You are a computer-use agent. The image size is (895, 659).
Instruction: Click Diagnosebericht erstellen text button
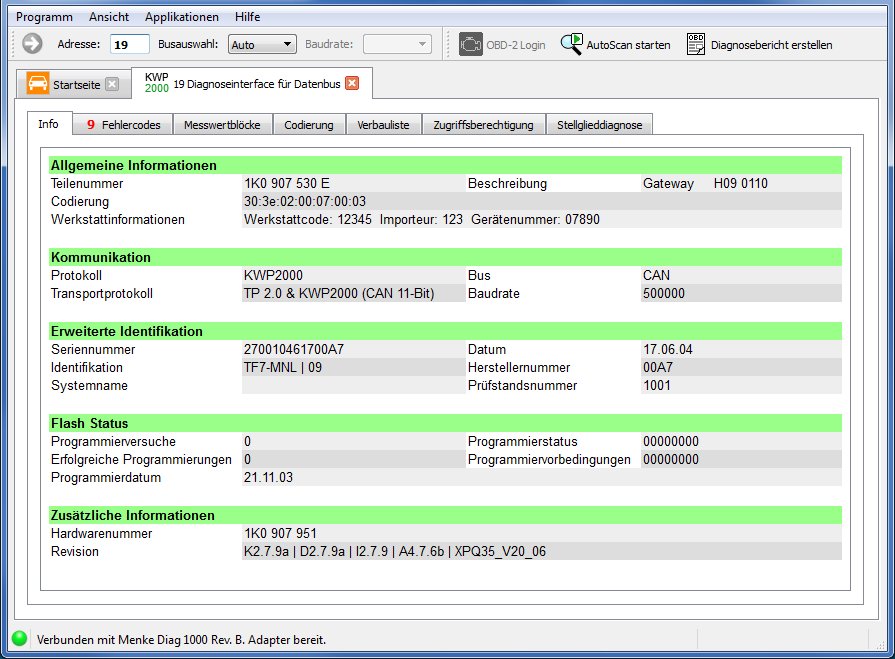click(771, 45)
